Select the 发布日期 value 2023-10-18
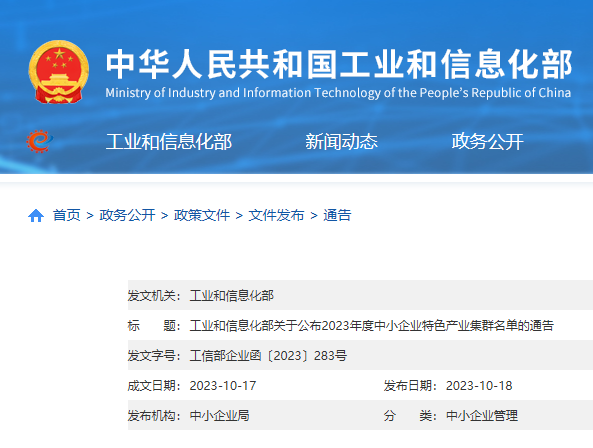The height and width of the screenshot is (448, 593). [x=479, y=386]
